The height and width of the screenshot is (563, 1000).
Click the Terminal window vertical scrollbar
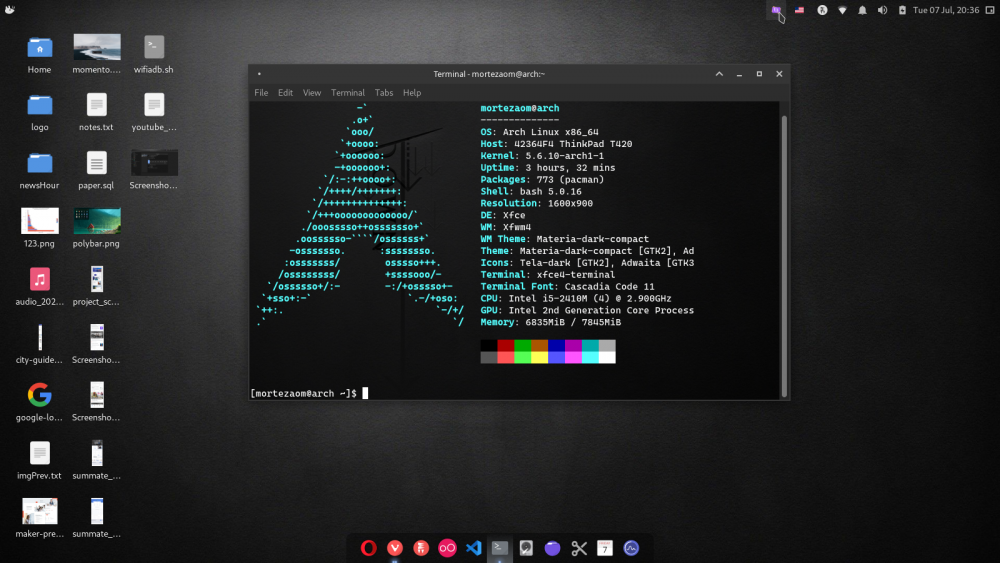tap(784, 255)
